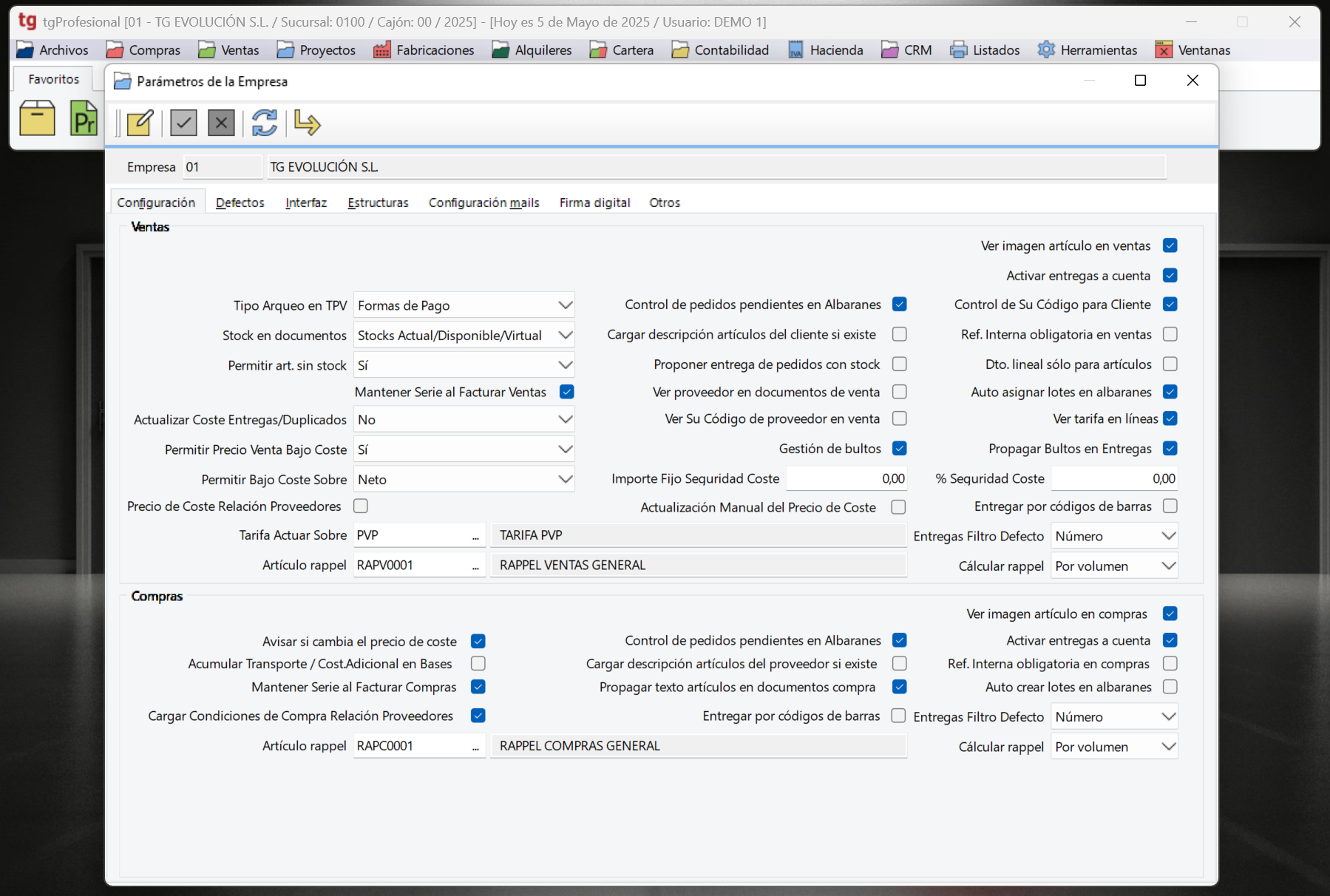Image resolution: width=1330 pixels, height=896 pixels.
Task: Expand the Permitir art. sin stock dropdown
Action: tap(565, 365)
